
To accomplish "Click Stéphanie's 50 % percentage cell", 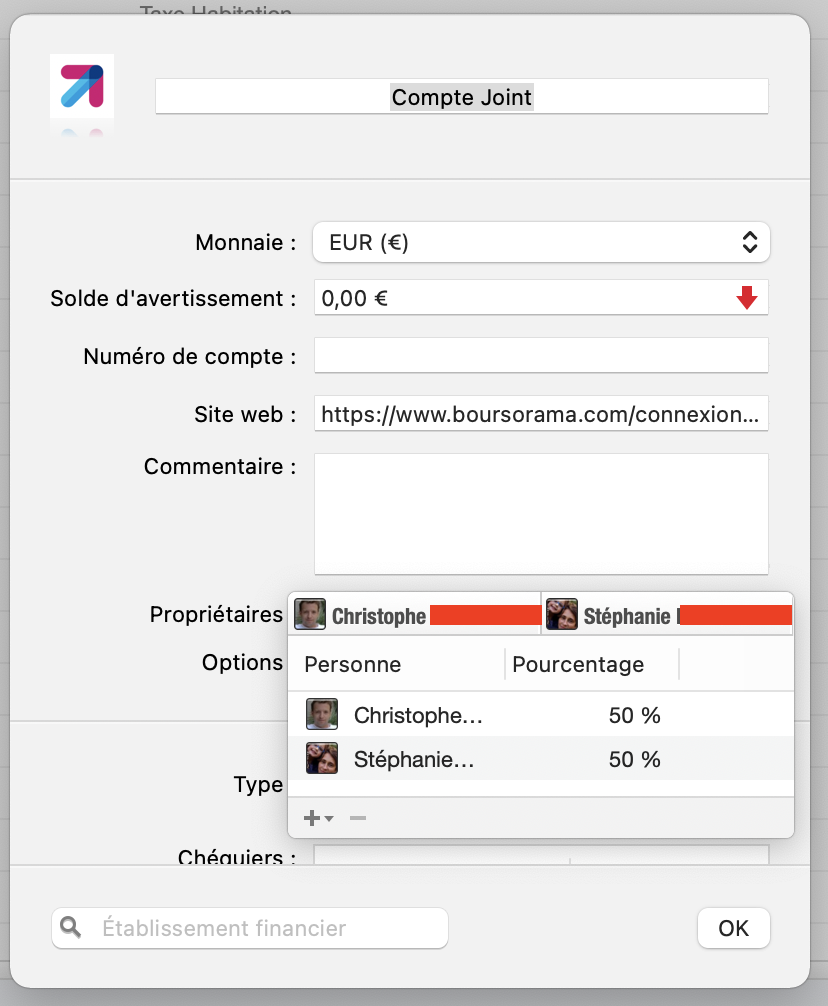I will [x=634, y=759].
